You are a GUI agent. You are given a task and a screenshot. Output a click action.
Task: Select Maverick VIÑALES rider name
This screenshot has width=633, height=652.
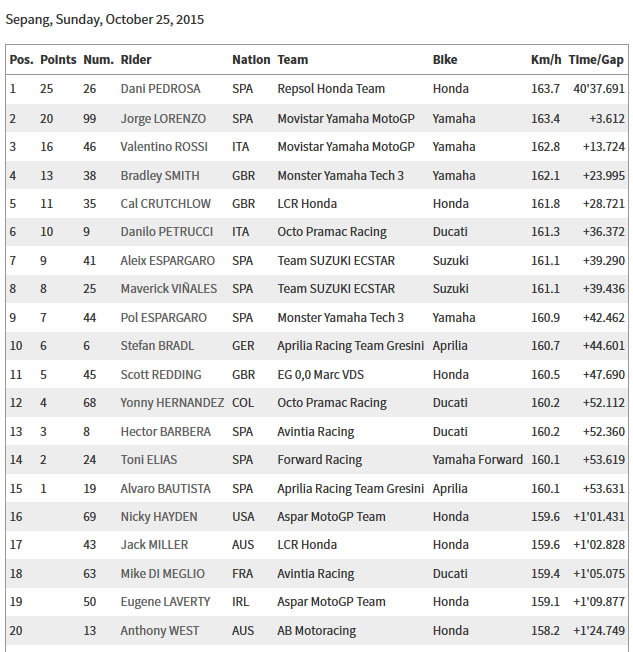click(169, 289)
